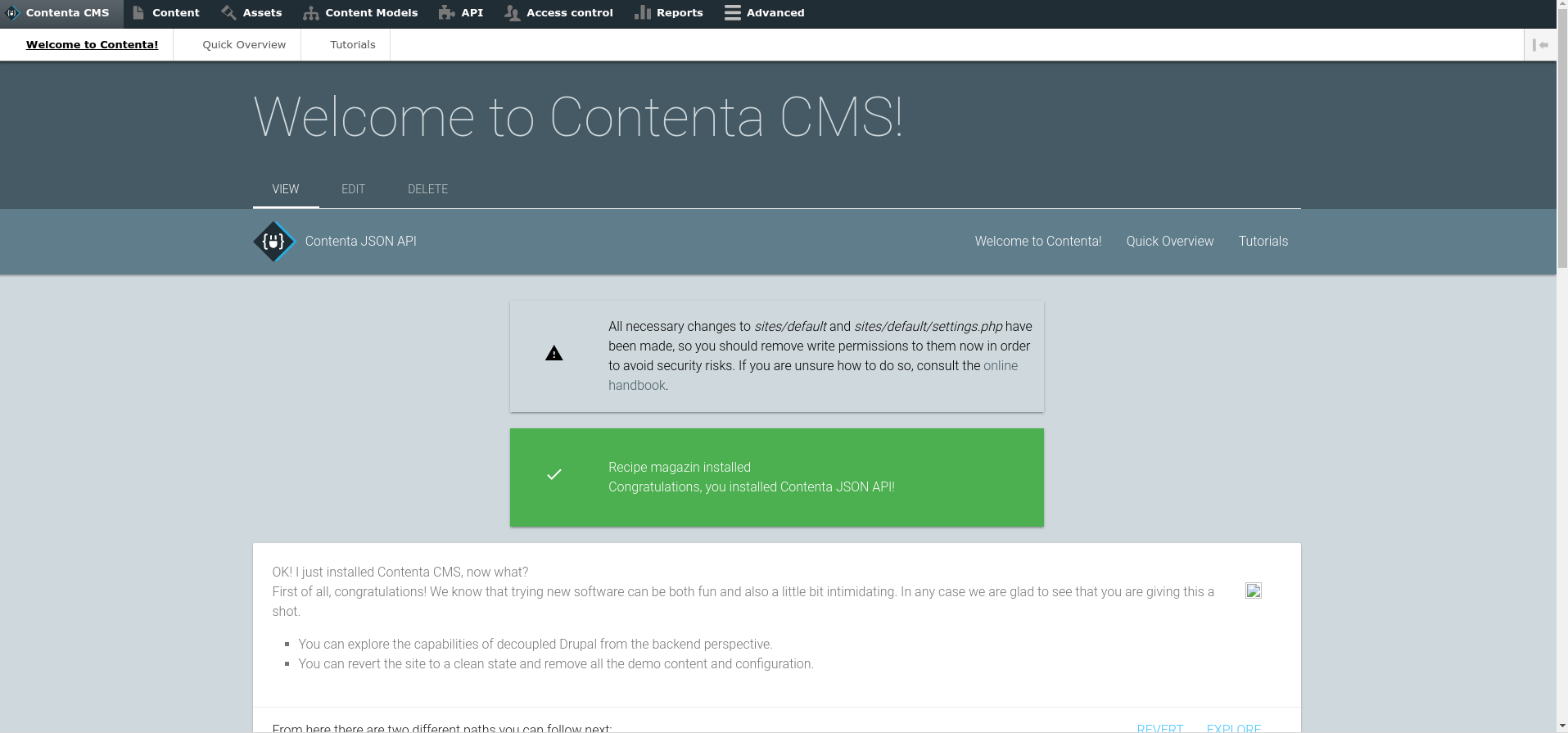The height and width of the screenshot is (733, 1568).
Task: Click the REVERT button
Action: [x=1160, y=727]
